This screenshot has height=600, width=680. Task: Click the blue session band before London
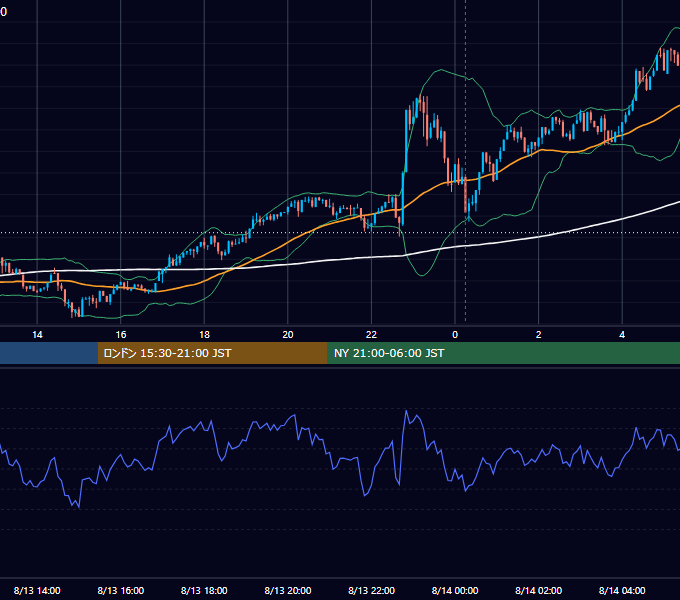click(x=49, y=353)
